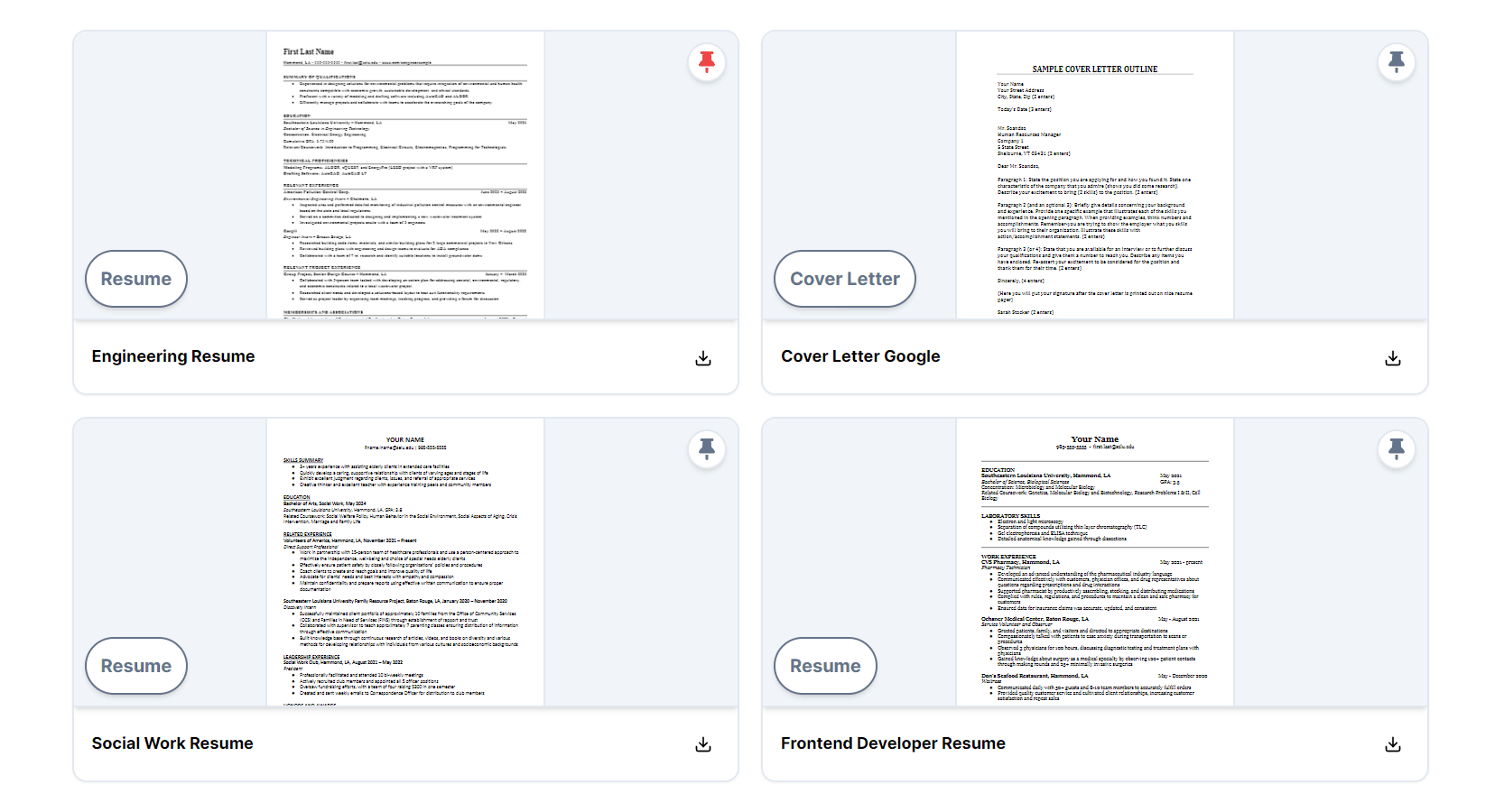Open the Engineering Resume document preview
Image resolution: width=1495 pixels, height=812 pixels.
pyautogui.click(x=405, y=175)
